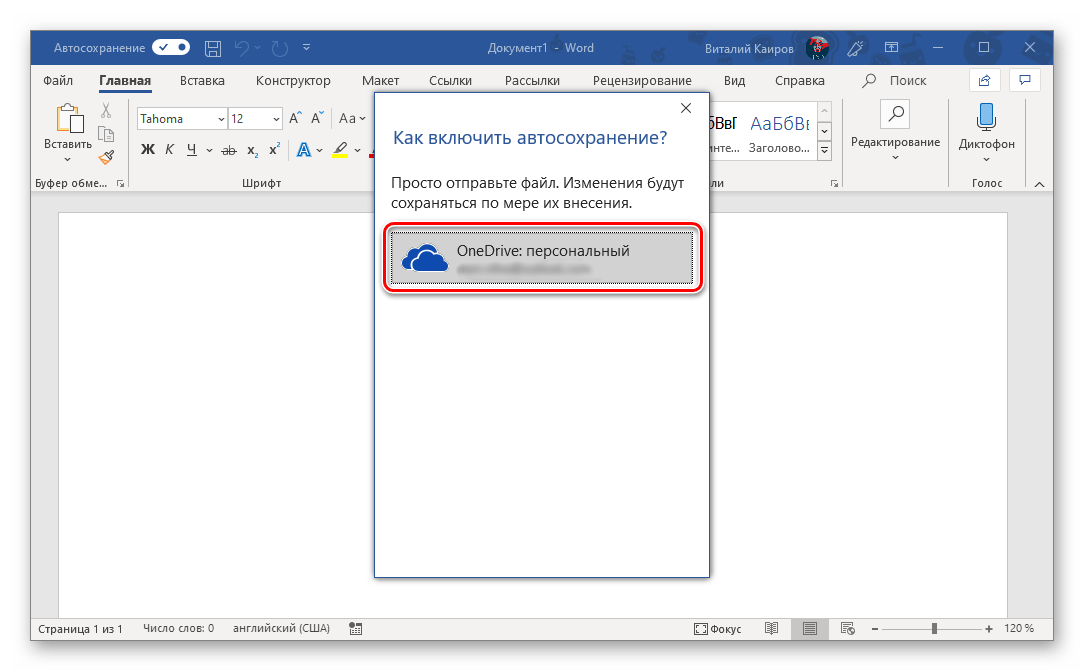Screen dimensions: 1084x671
Task: Toggle the Автосохранение switch
Action: click(x=170, y=47)
